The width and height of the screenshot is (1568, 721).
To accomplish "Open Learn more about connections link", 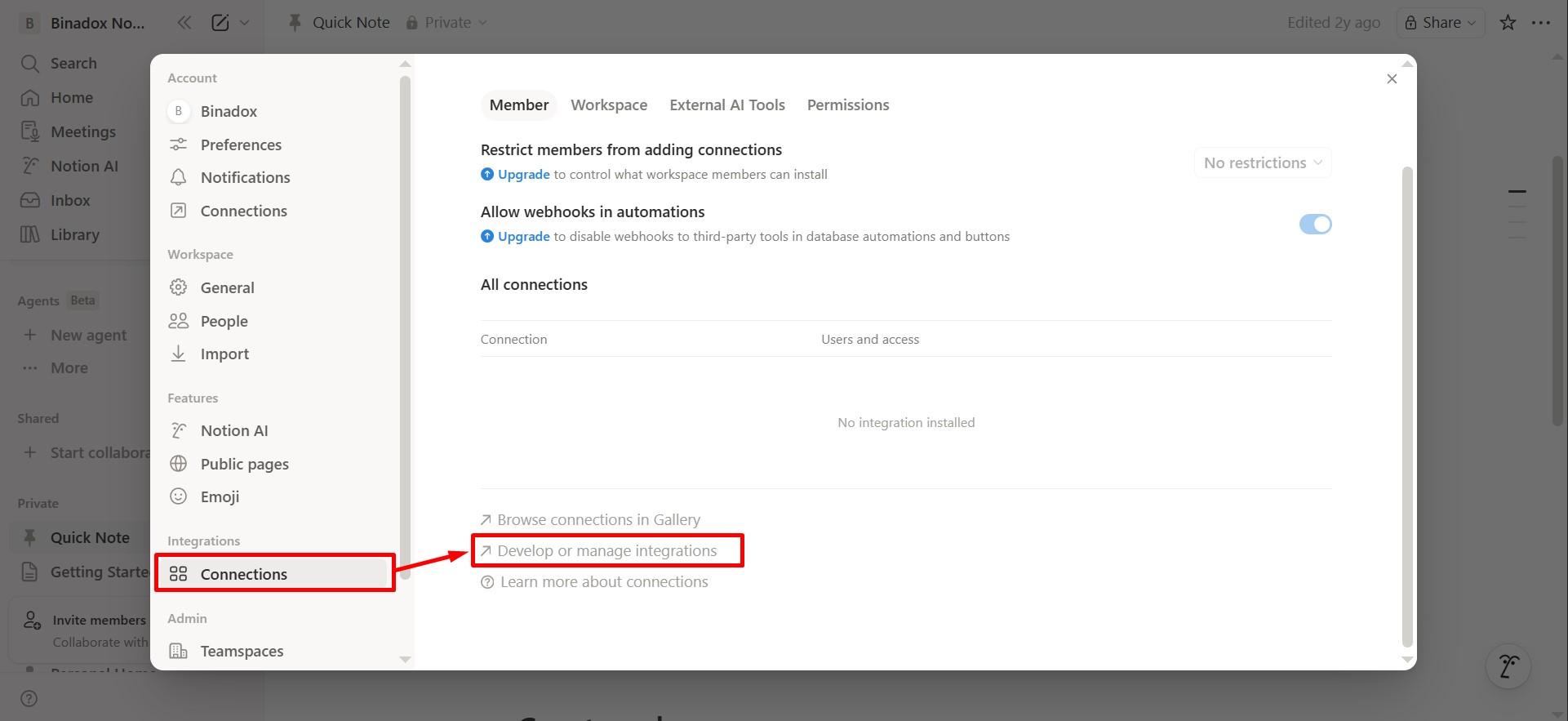I will click(595, 581).
